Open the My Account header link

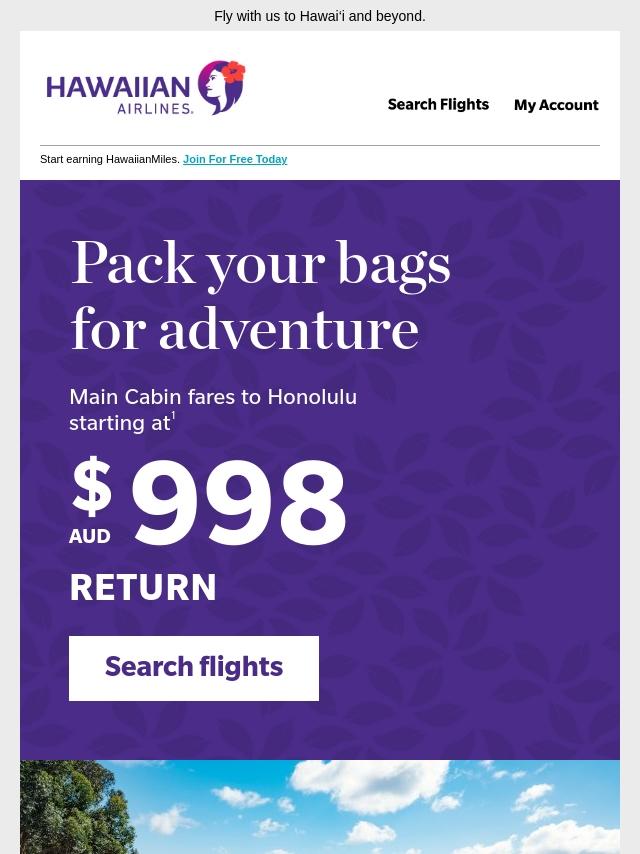pos(556,105)
